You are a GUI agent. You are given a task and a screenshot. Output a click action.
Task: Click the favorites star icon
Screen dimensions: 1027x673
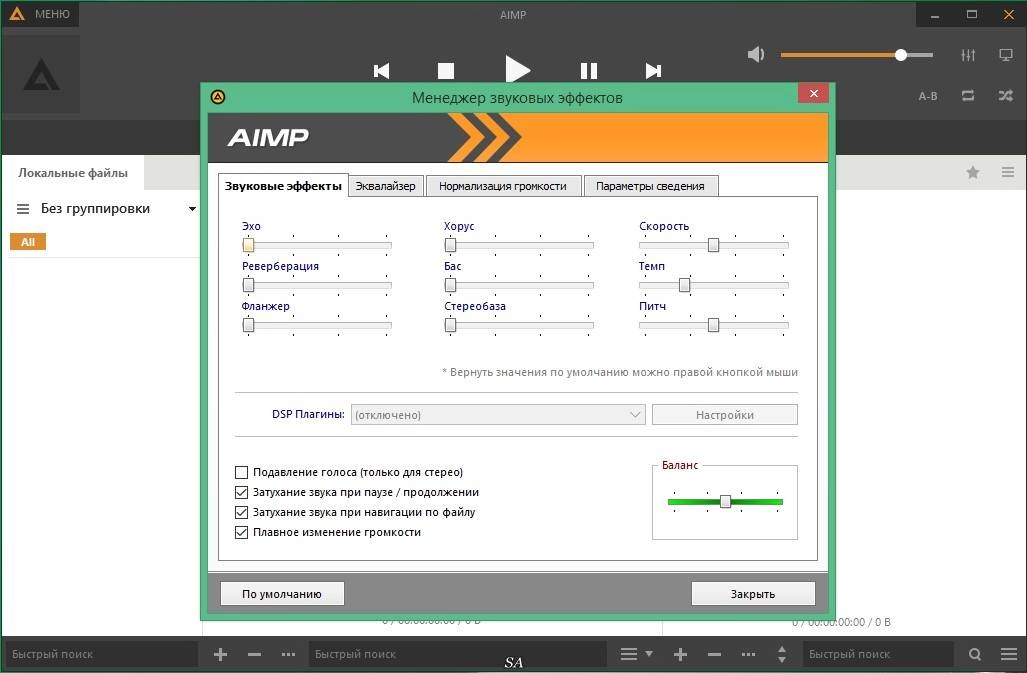(x=973, y=172)
